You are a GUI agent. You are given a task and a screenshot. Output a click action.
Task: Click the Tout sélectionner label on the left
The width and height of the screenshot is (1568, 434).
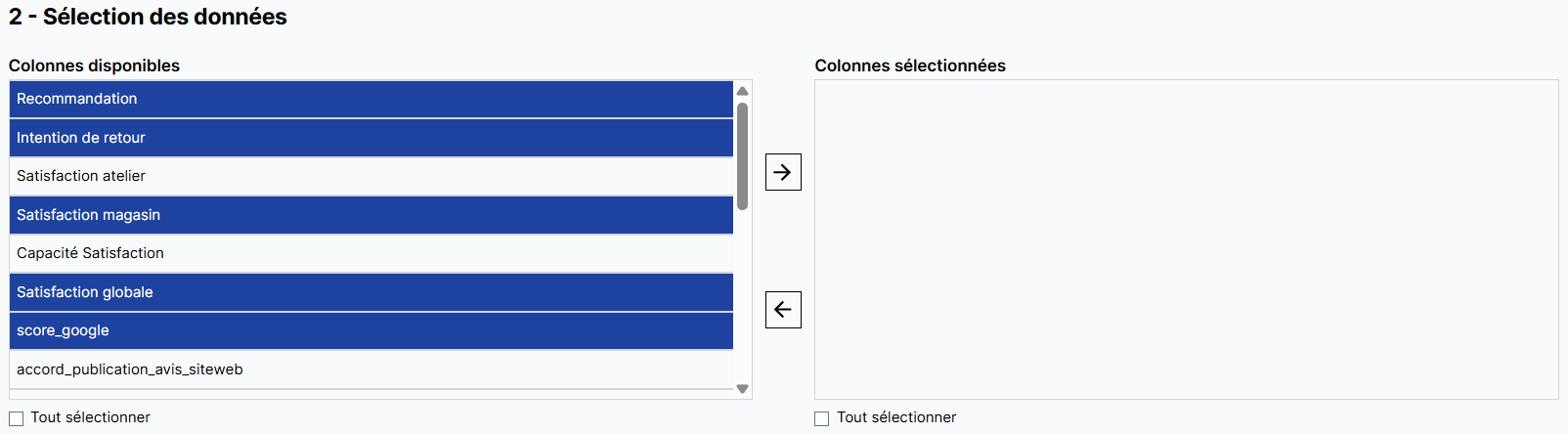click(91, 417)
